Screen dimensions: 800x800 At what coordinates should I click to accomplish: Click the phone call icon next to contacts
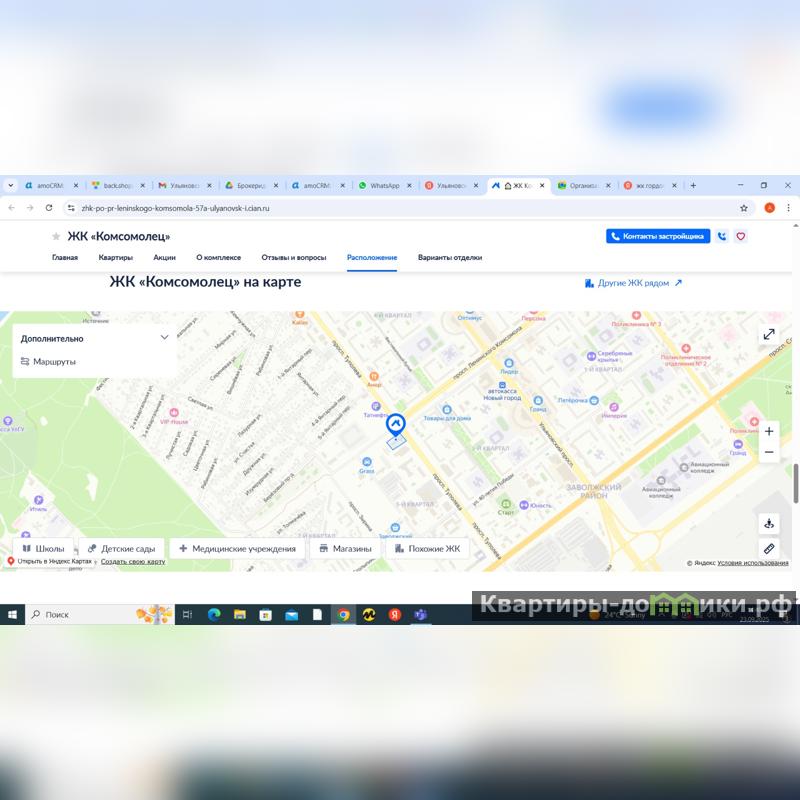pyautogui.click(x=722, y=237)
